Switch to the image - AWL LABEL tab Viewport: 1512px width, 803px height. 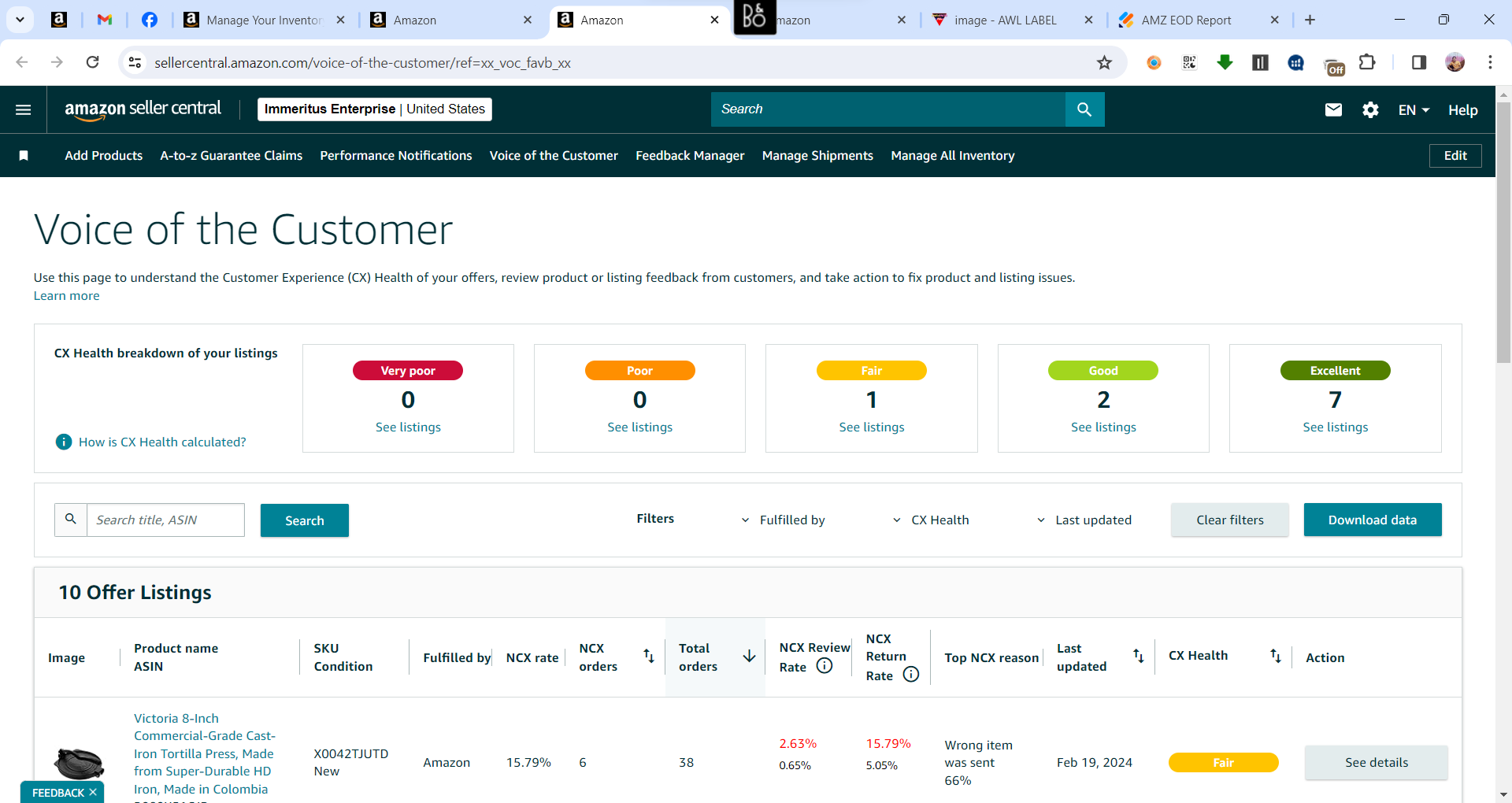click(x=1005, y=20)
